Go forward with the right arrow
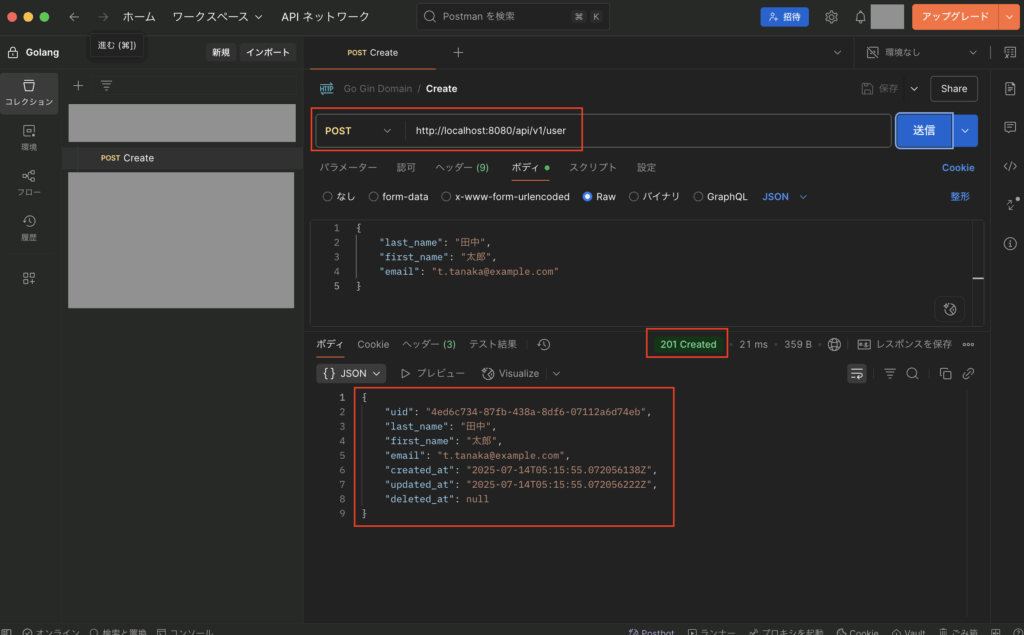Image resolution: width=1024 pixels, height=635 pixels. [x=103, y=17]
